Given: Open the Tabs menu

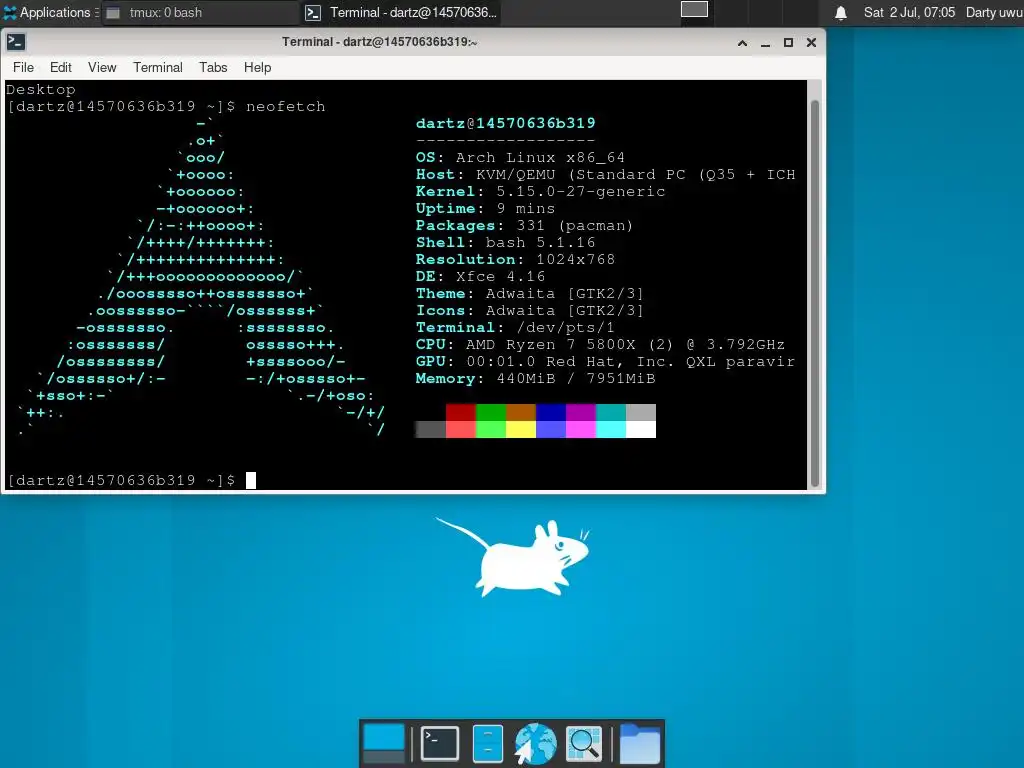Looking at the screenshot, I should [213, 67].
